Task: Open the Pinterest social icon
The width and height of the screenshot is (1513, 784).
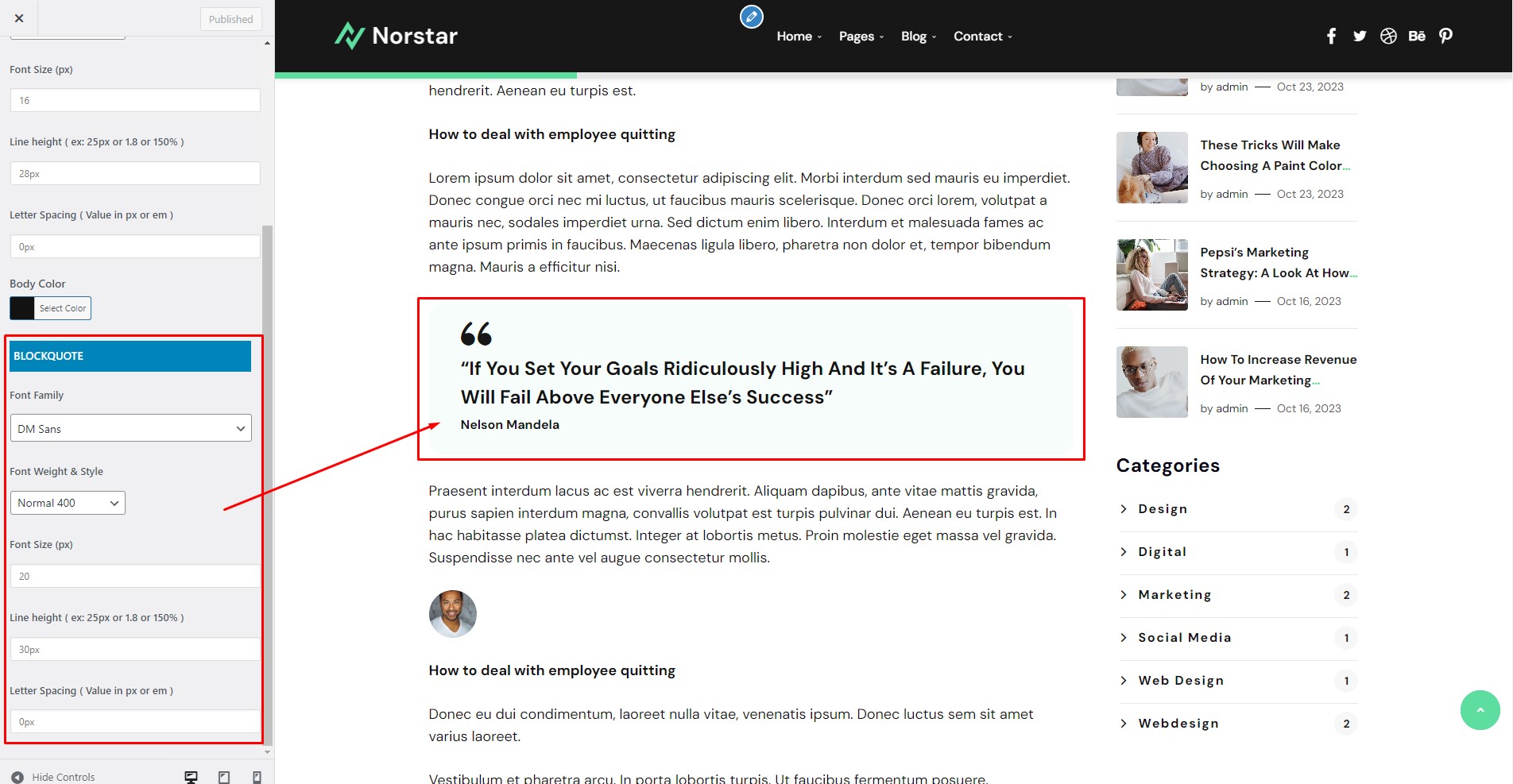Action: pyautogui.click(x=1445, y=36)
